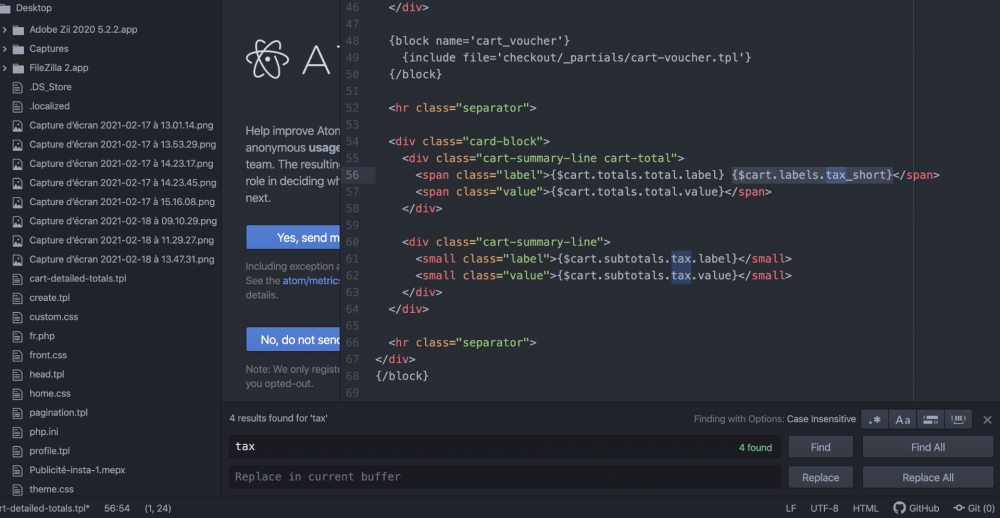The height and width of the screenshot is (518, 1000).
Task: Toggle the only-in-selection option
Action: click(930, 419)
